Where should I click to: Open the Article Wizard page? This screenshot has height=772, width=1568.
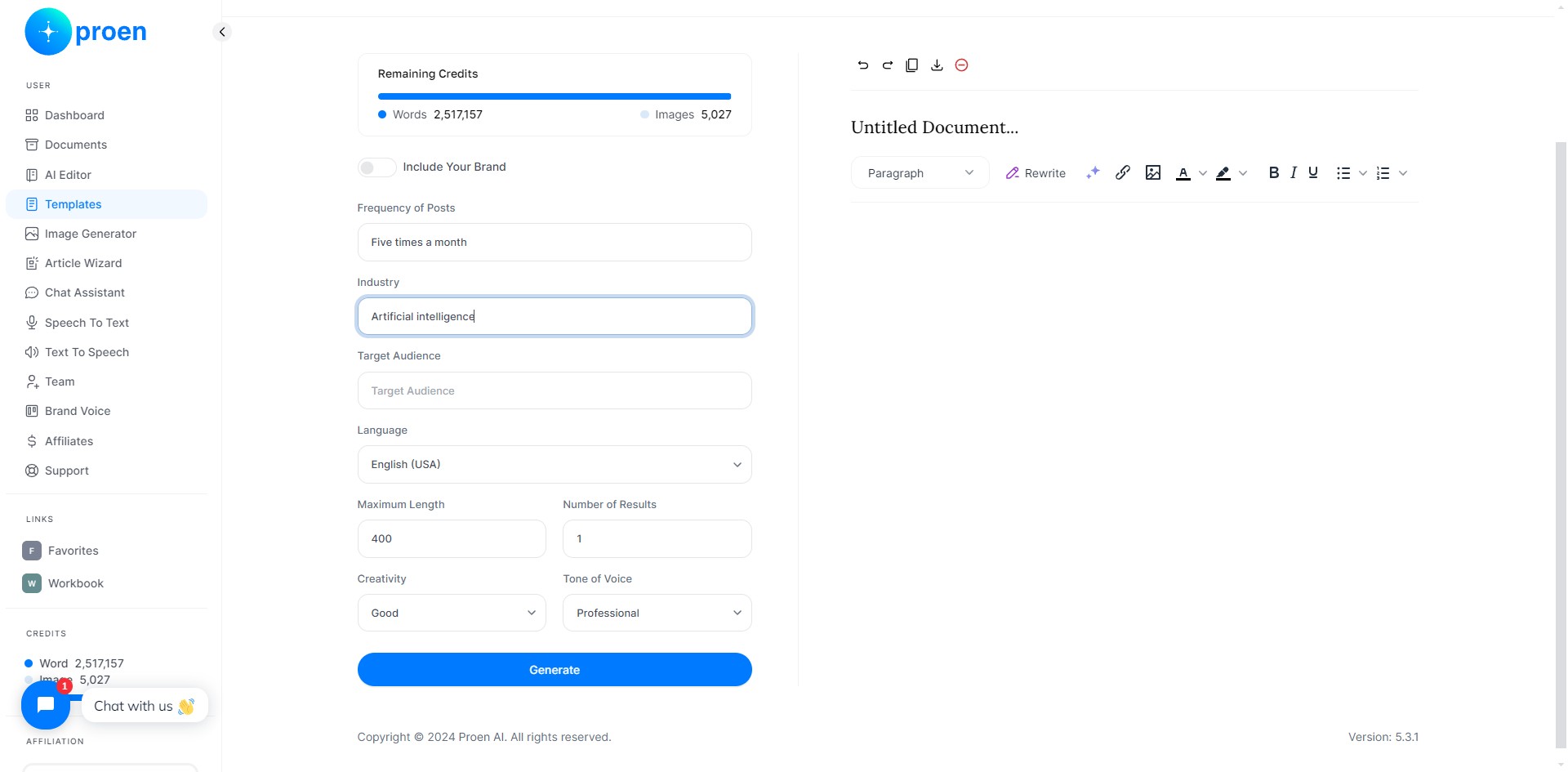point(106,263)
